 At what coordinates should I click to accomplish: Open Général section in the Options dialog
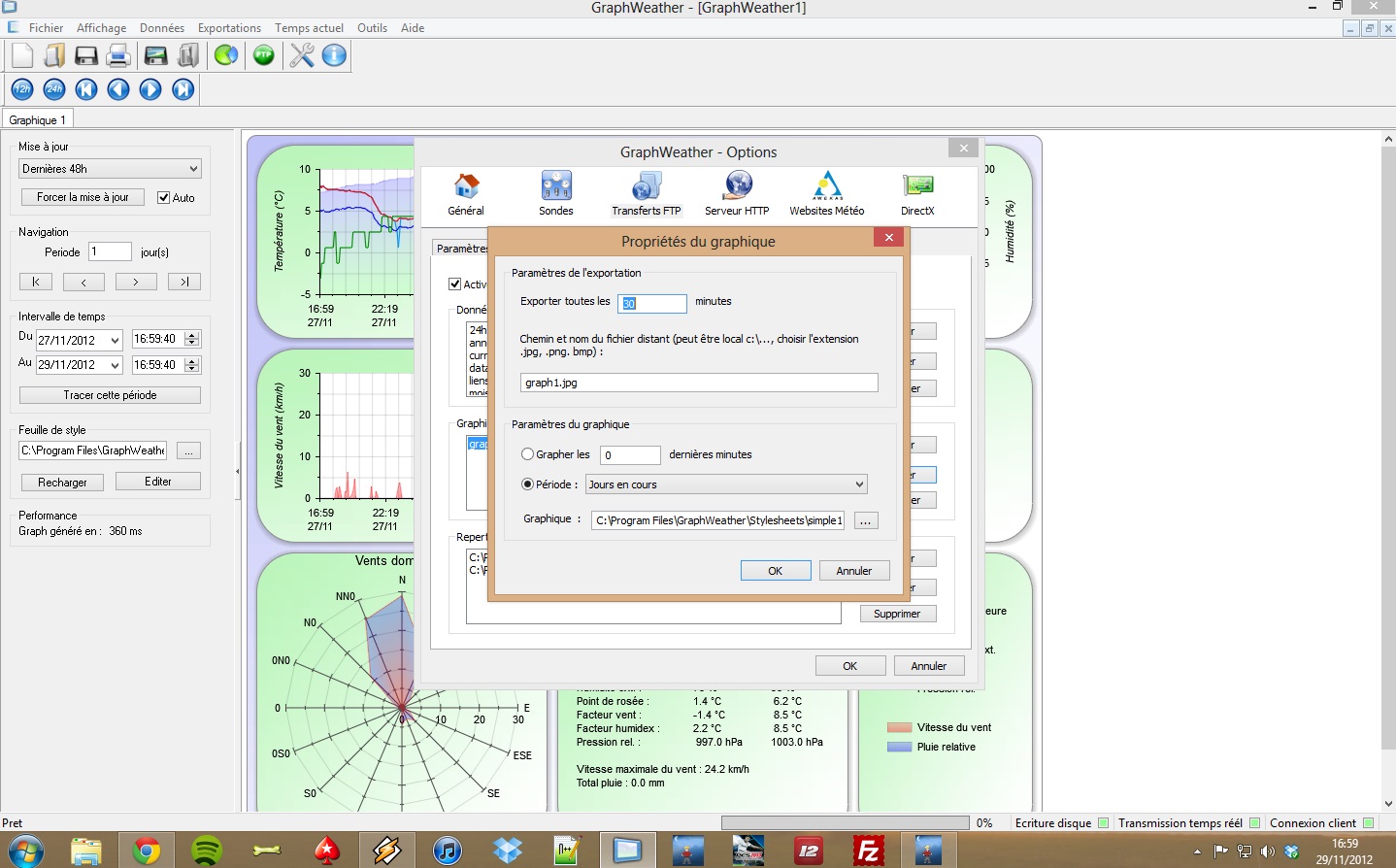pos(466,193)
